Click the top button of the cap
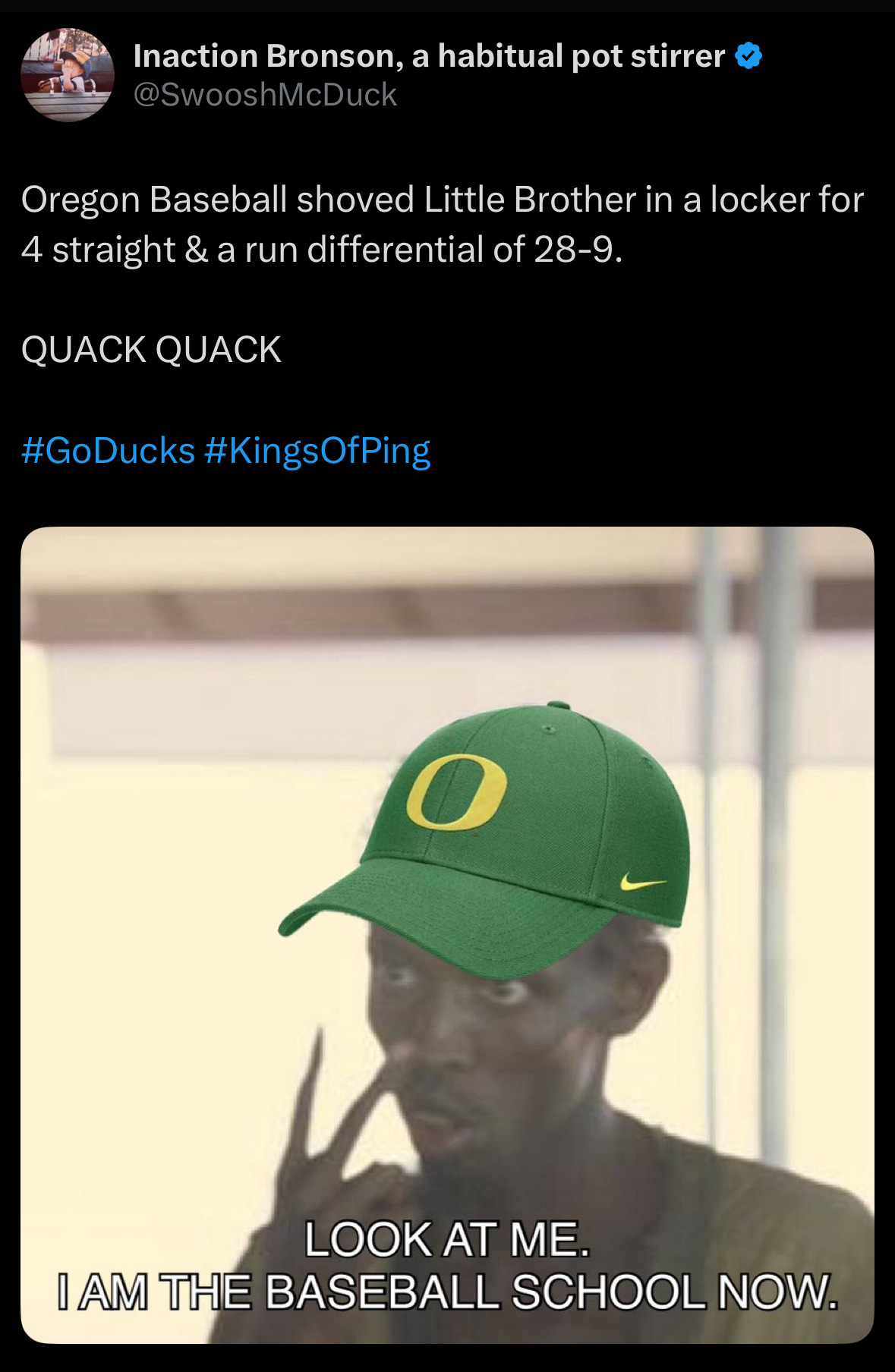Screen dimensions: 895x1372 558,705
